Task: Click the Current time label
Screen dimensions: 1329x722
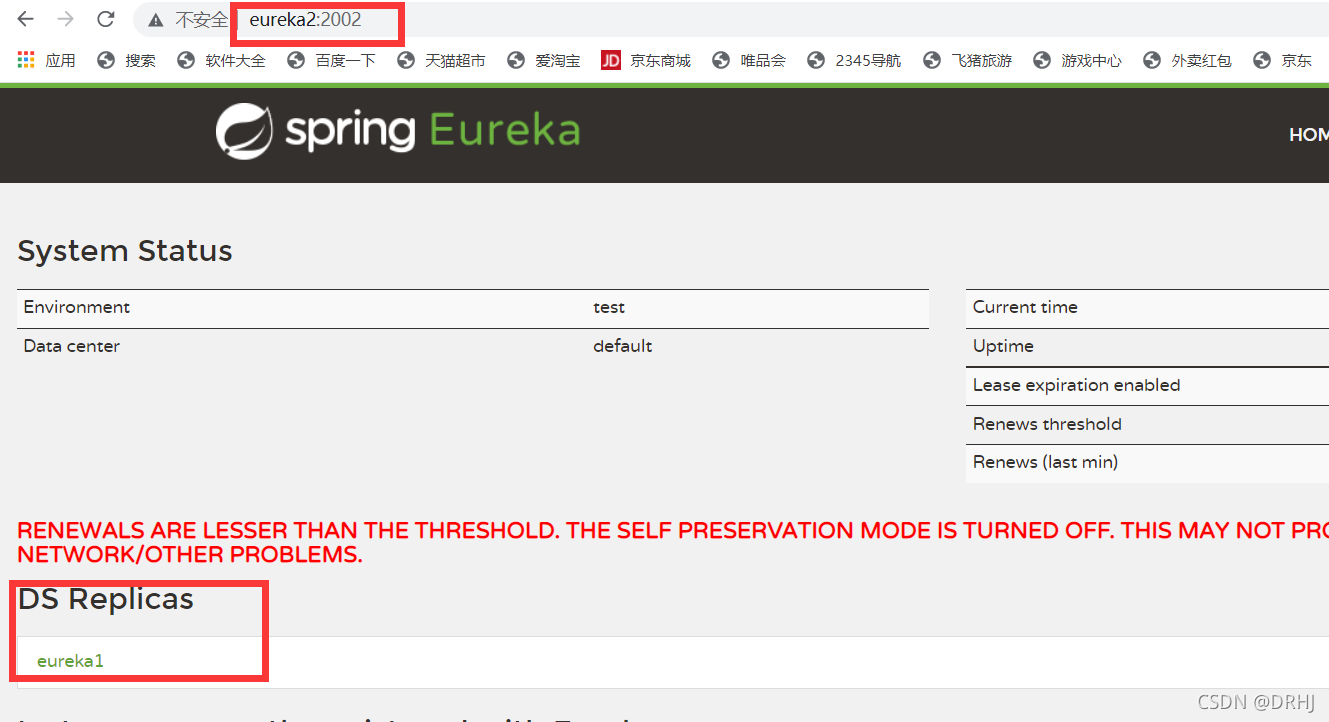Action: [1025, 307]
